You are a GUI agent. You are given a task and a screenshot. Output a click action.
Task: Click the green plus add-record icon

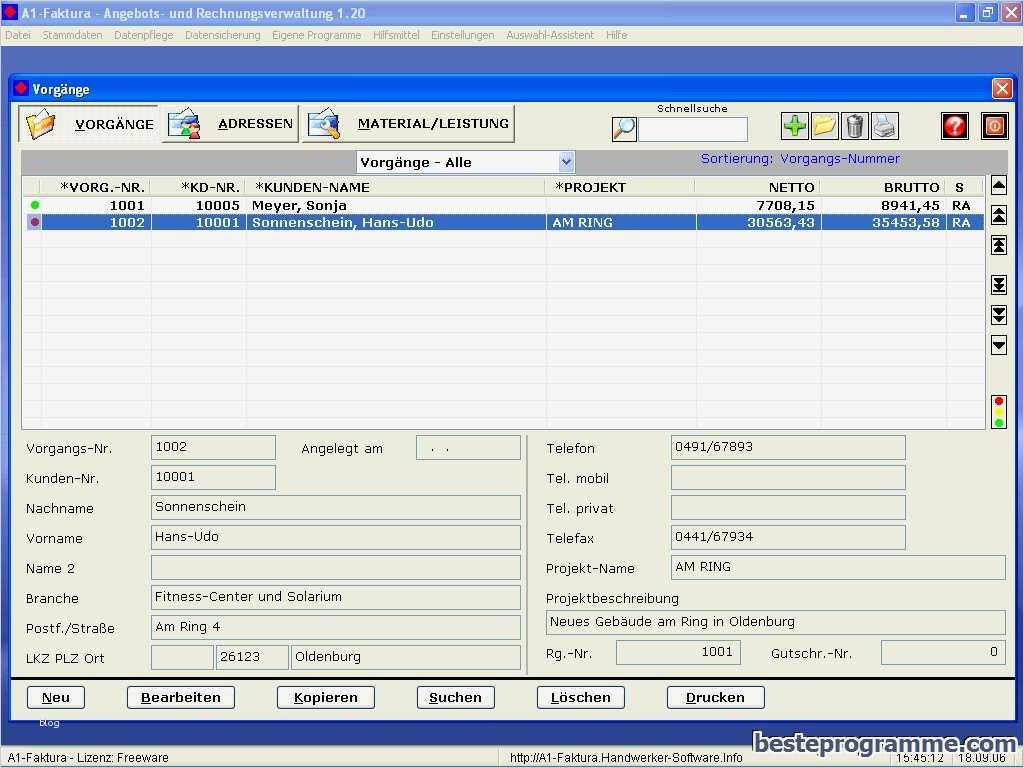[795, 126]
